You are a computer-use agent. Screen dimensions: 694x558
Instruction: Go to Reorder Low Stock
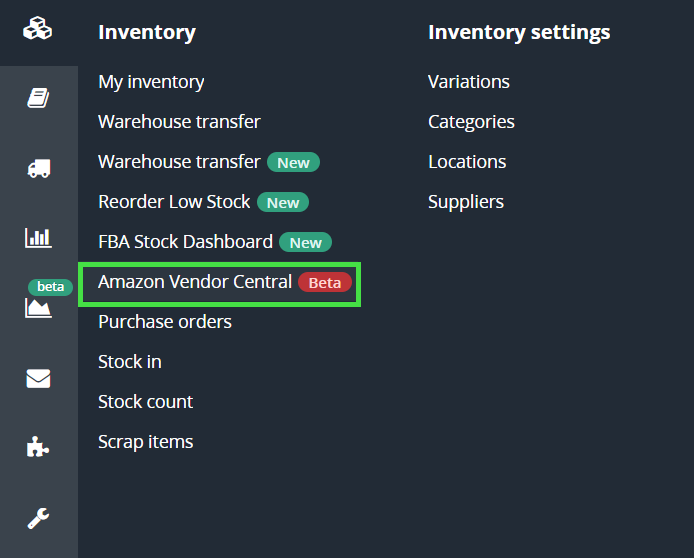coord(174,202)
